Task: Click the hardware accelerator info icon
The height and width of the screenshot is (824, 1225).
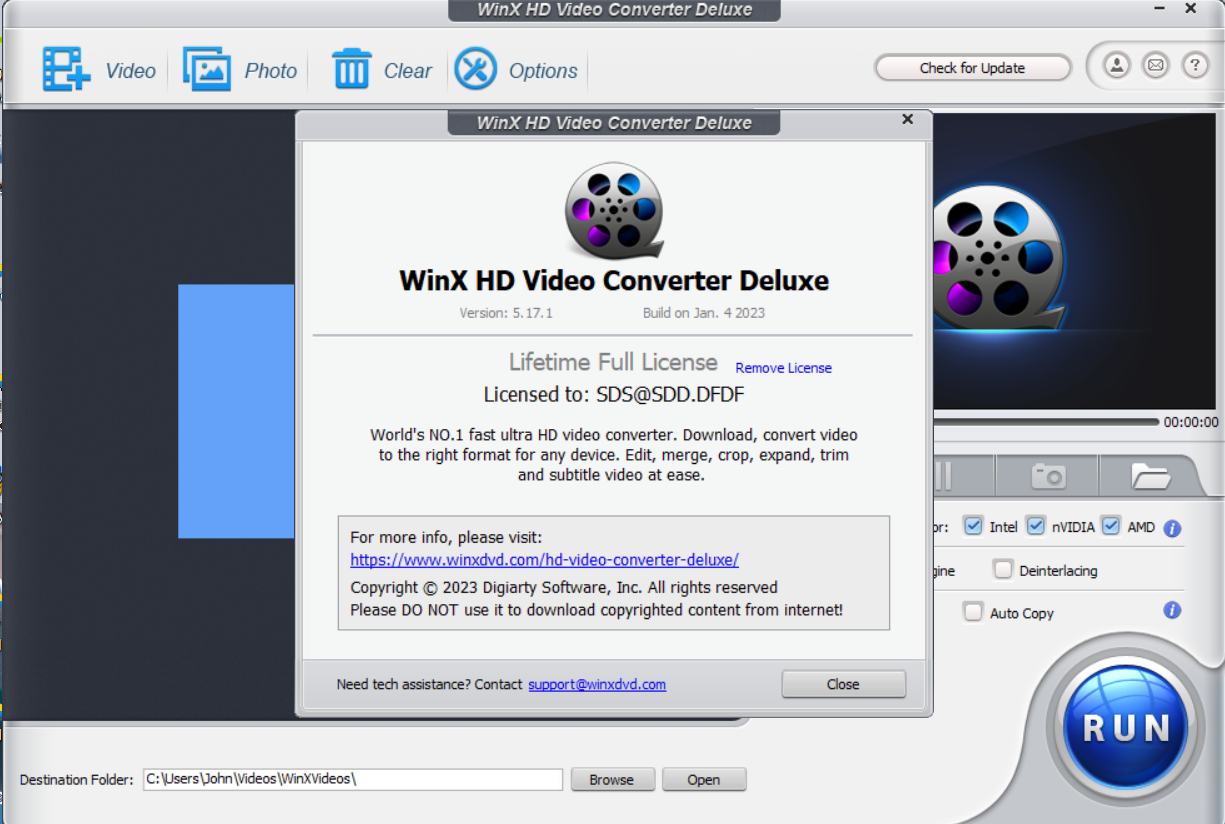Action: click(1172, 528)
